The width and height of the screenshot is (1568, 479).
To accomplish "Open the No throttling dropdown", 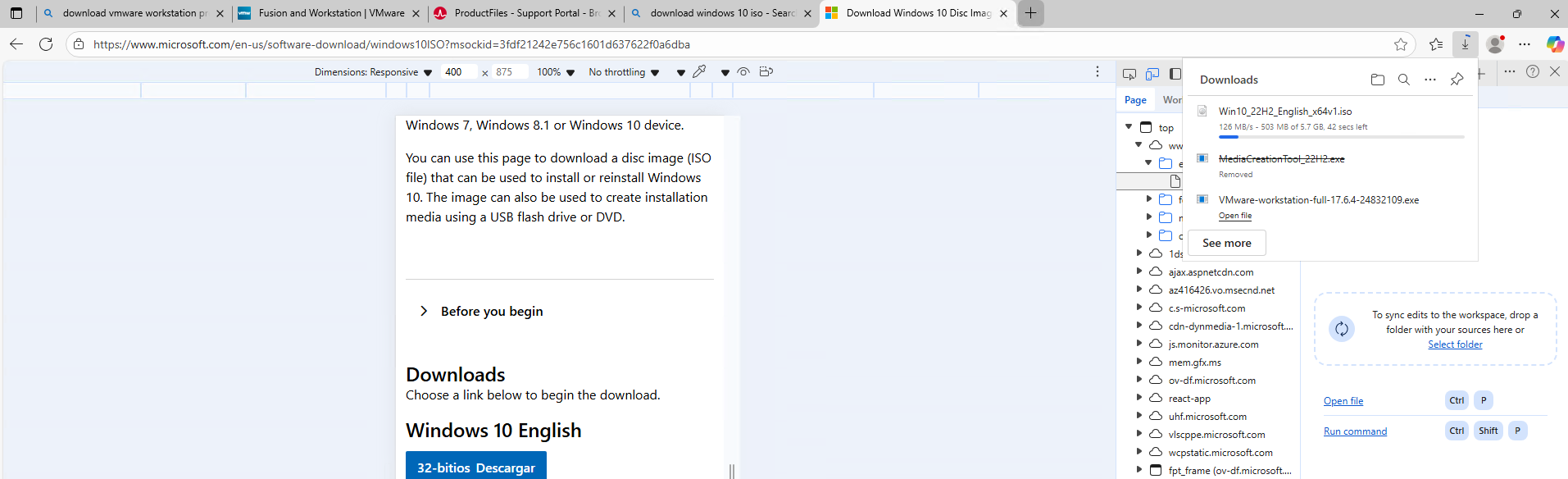I will click(x=624, y=72).
